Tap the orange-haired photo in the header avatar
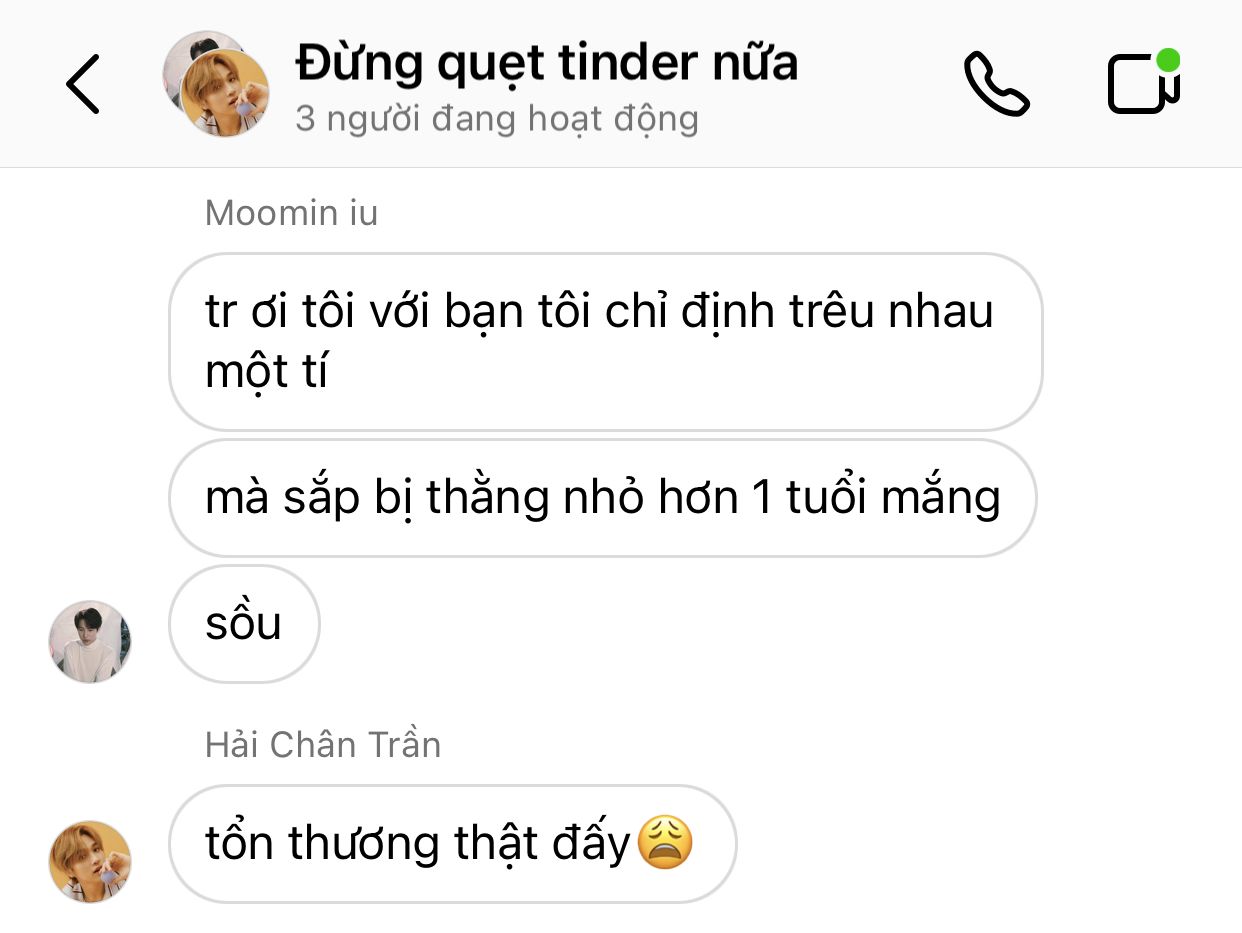This screenshot has height=933, width=1242. [x=225, y=93]
